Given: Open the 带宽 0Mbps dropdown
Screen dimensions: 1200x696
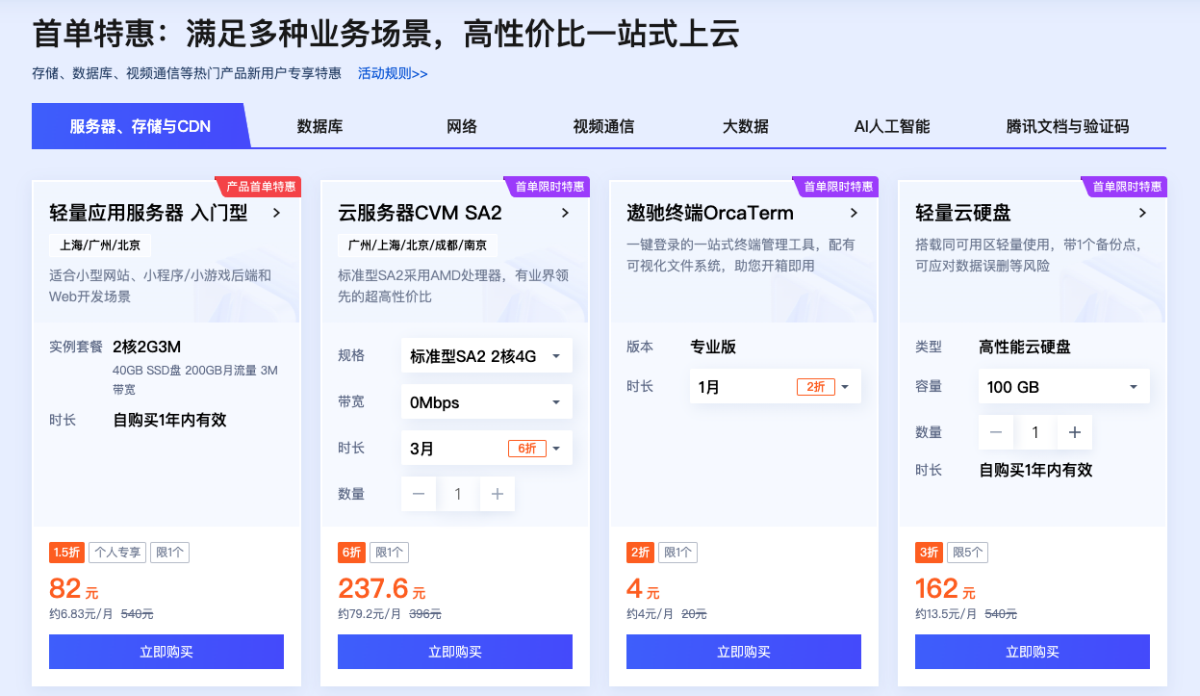Looking at the screenshot, I should point(487,402).
